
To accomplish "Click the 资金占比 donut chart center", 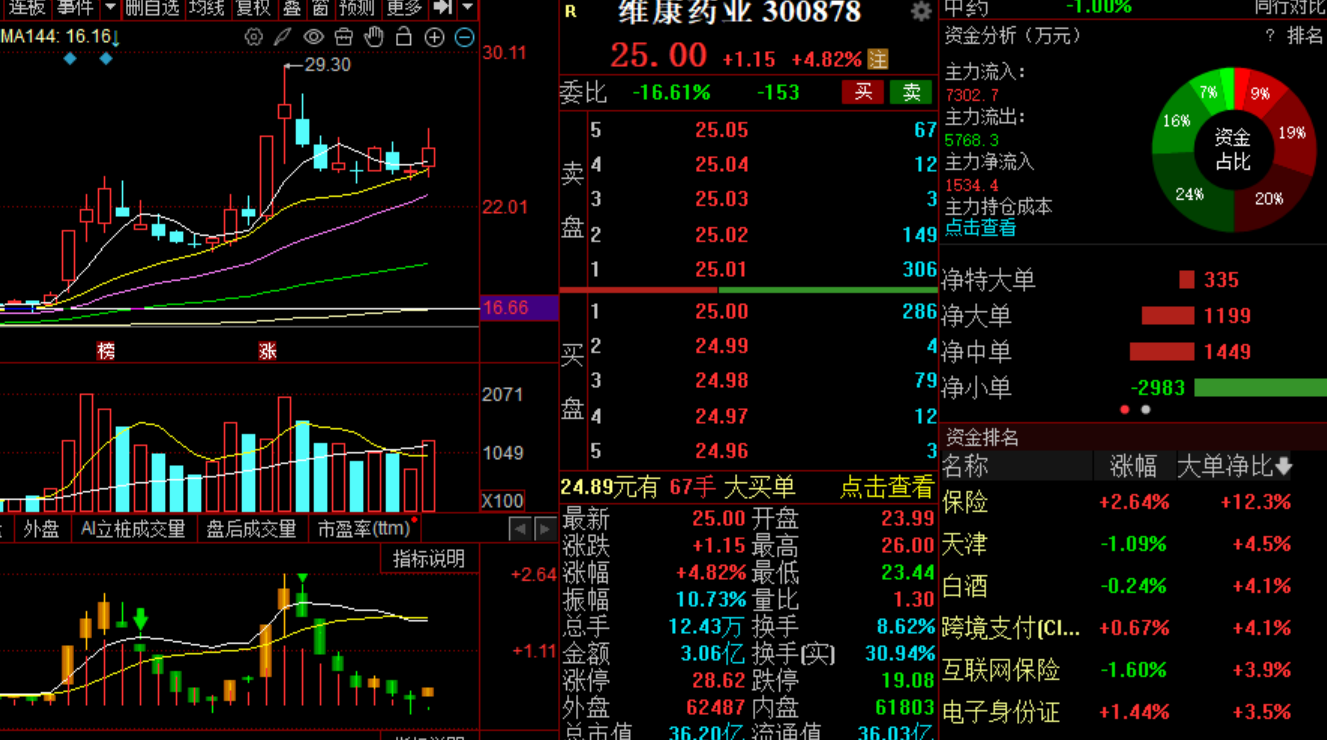I will (1233, 149).
